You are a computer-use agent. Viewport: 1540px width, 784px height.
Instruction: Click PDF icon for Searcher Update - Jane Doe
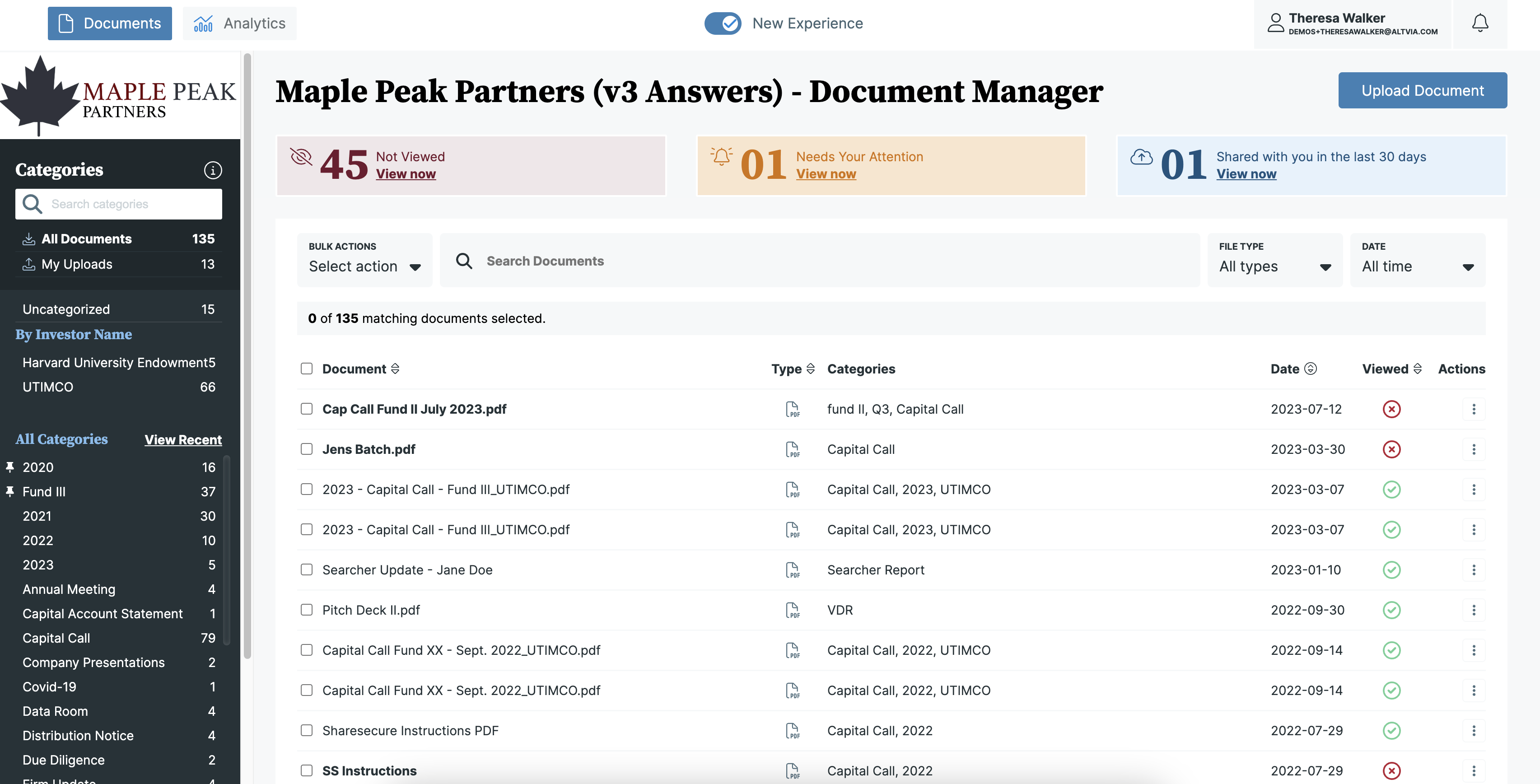pos(792,570)
